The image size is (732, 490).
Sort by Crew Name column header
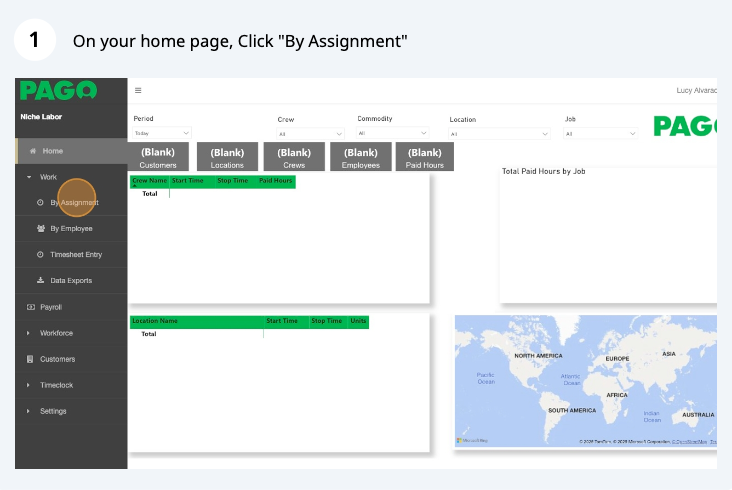click(149, 181)
